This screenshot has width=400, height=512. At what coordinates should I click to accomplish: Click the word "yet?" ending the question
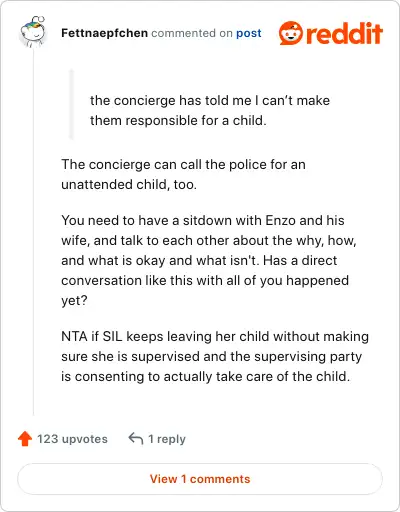pyautogui.click(x=74, y=301)
